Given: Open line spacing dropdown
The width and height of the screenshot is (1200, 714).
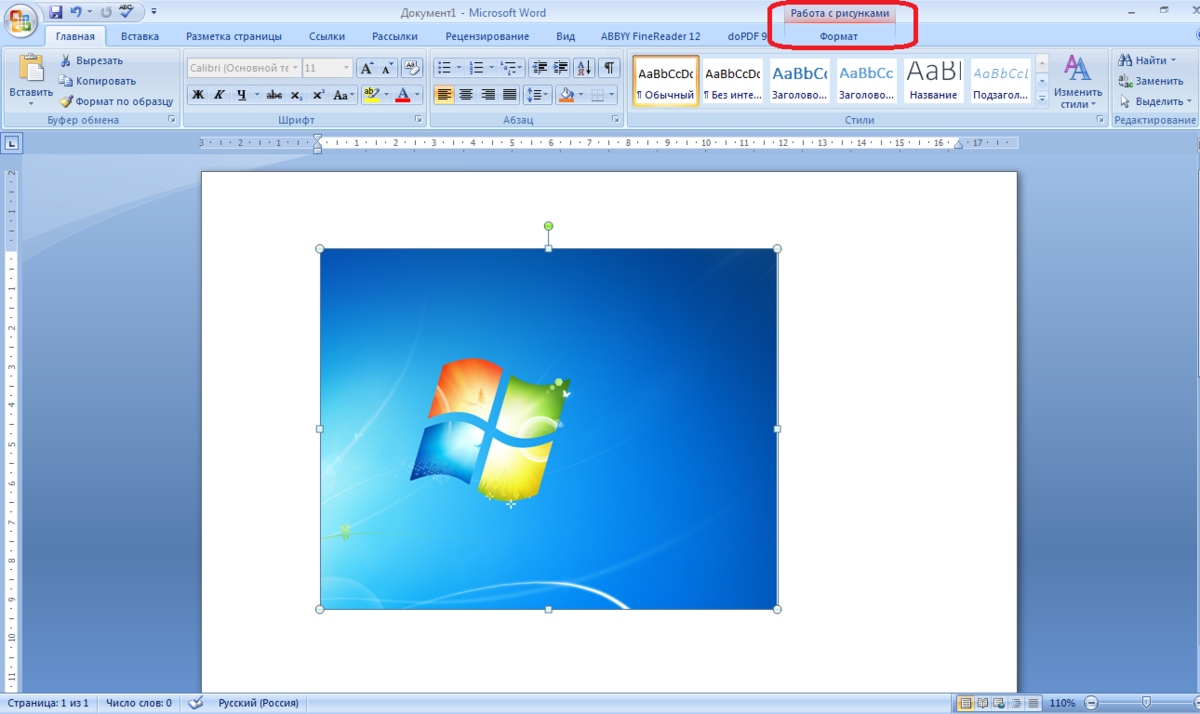Looking at the screenshot, I should [x=538, y=95].
